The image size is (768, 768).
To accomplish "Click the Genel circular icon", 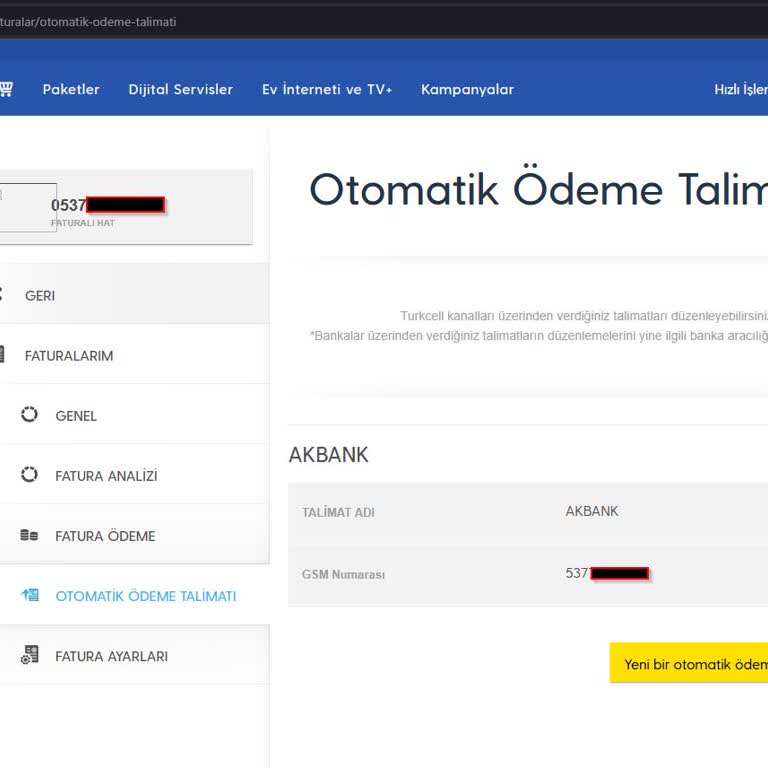I will 29,414.
